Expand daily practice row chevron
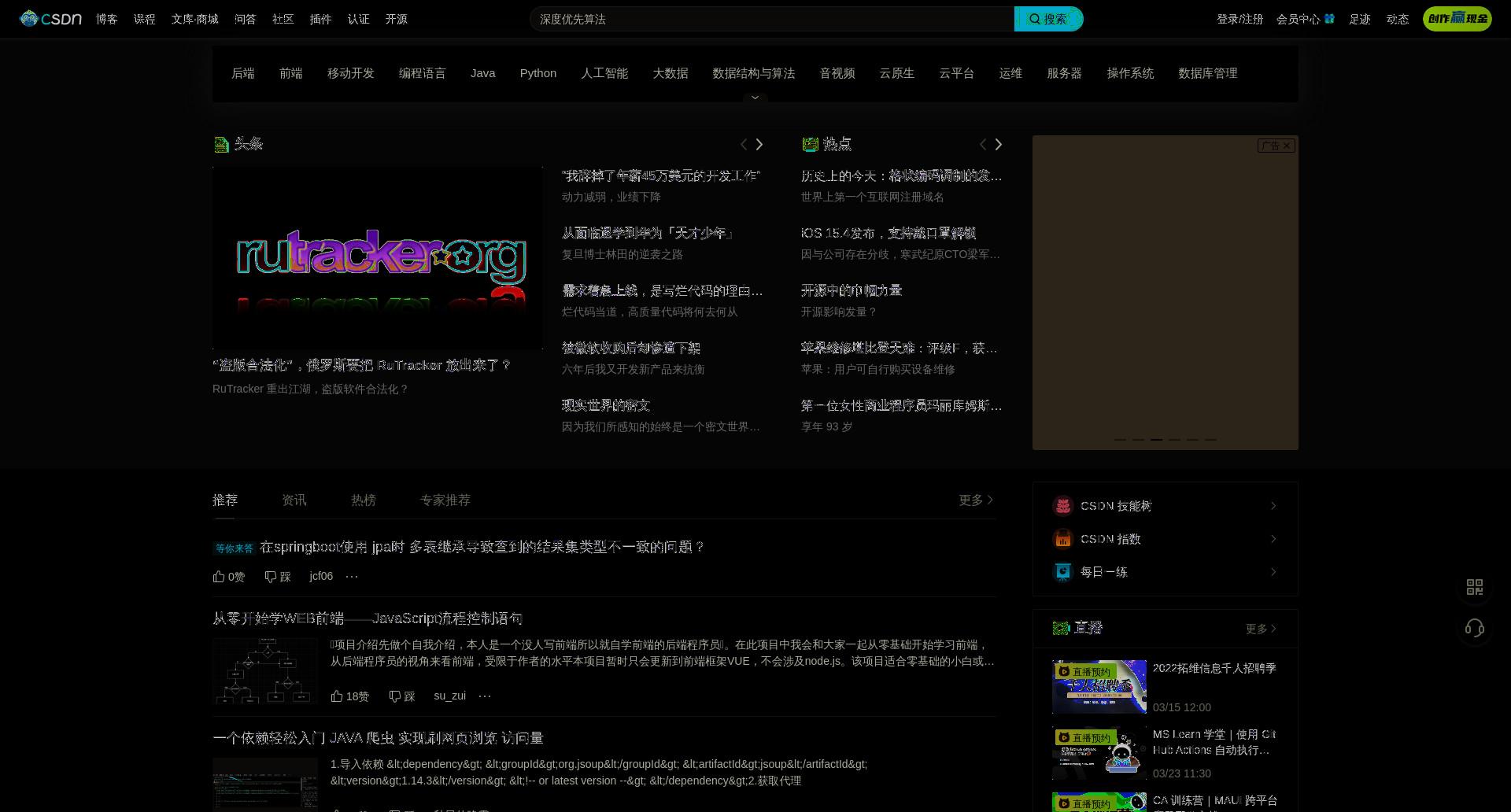The image size is (1511, 812). [1273, 572]
